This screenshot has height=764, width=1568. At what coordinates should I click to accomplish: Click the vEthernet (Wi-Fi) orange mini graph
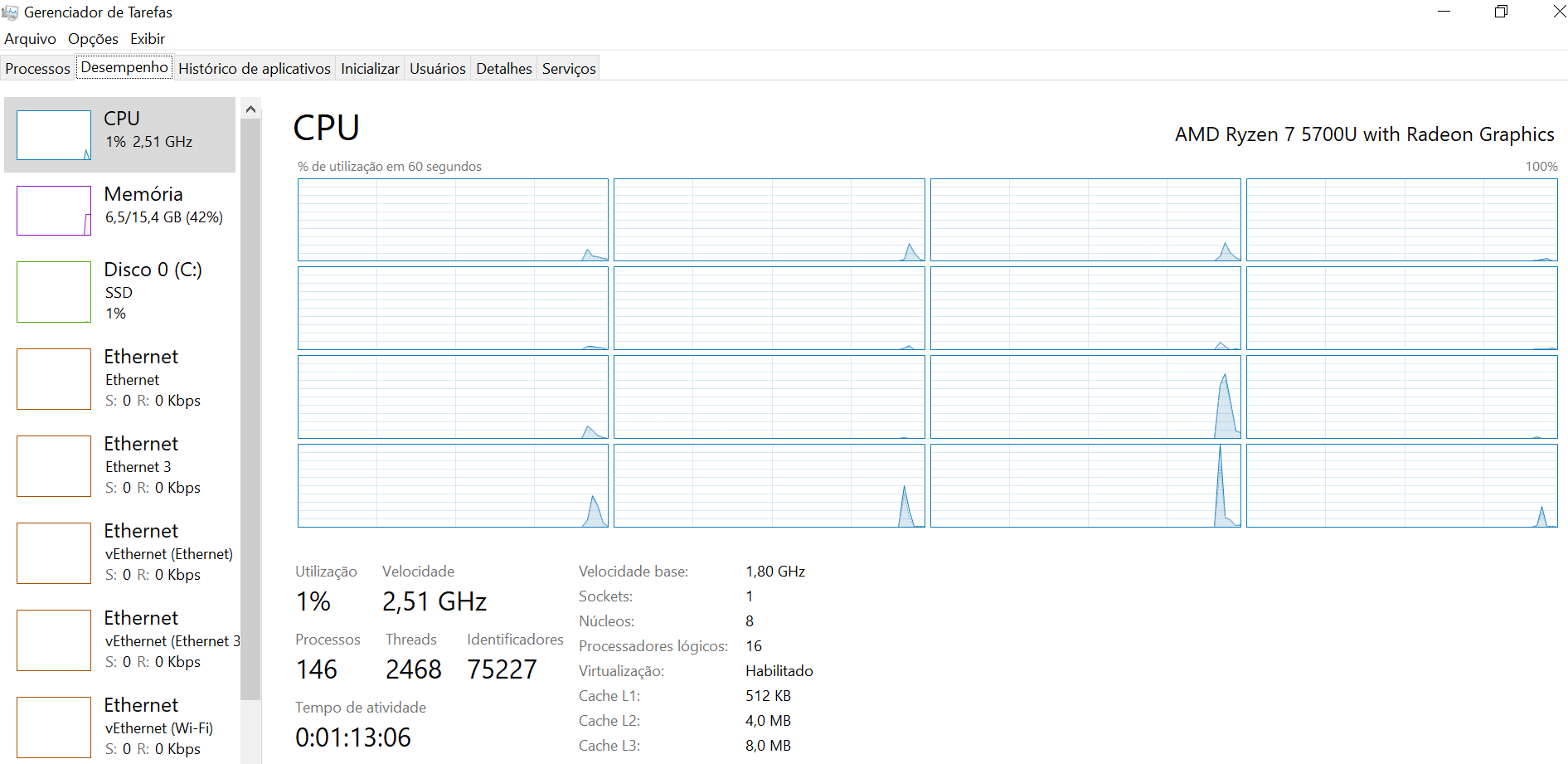coord(54,728)
